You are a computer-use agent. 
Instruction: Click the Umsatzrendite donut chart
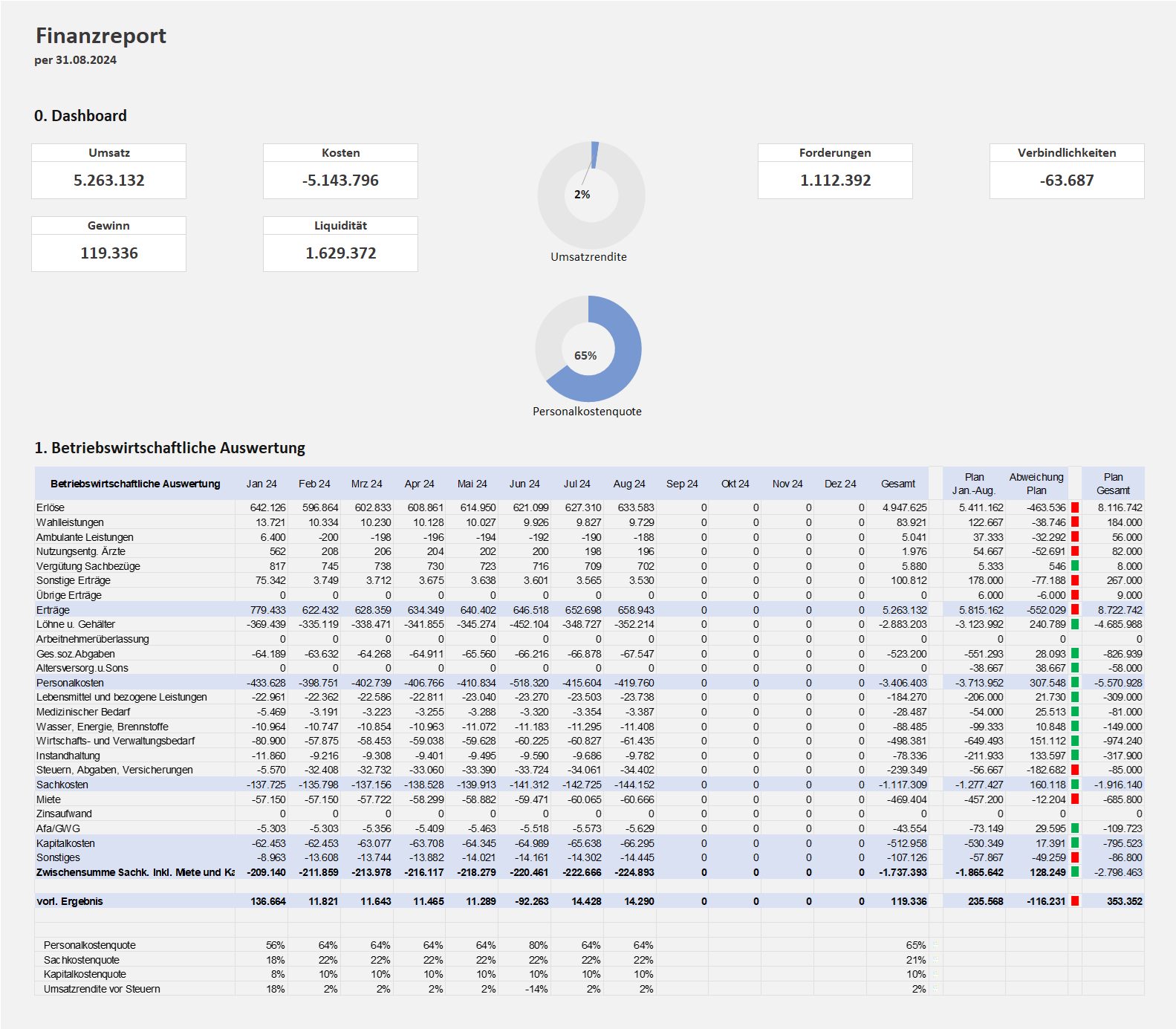591,196
